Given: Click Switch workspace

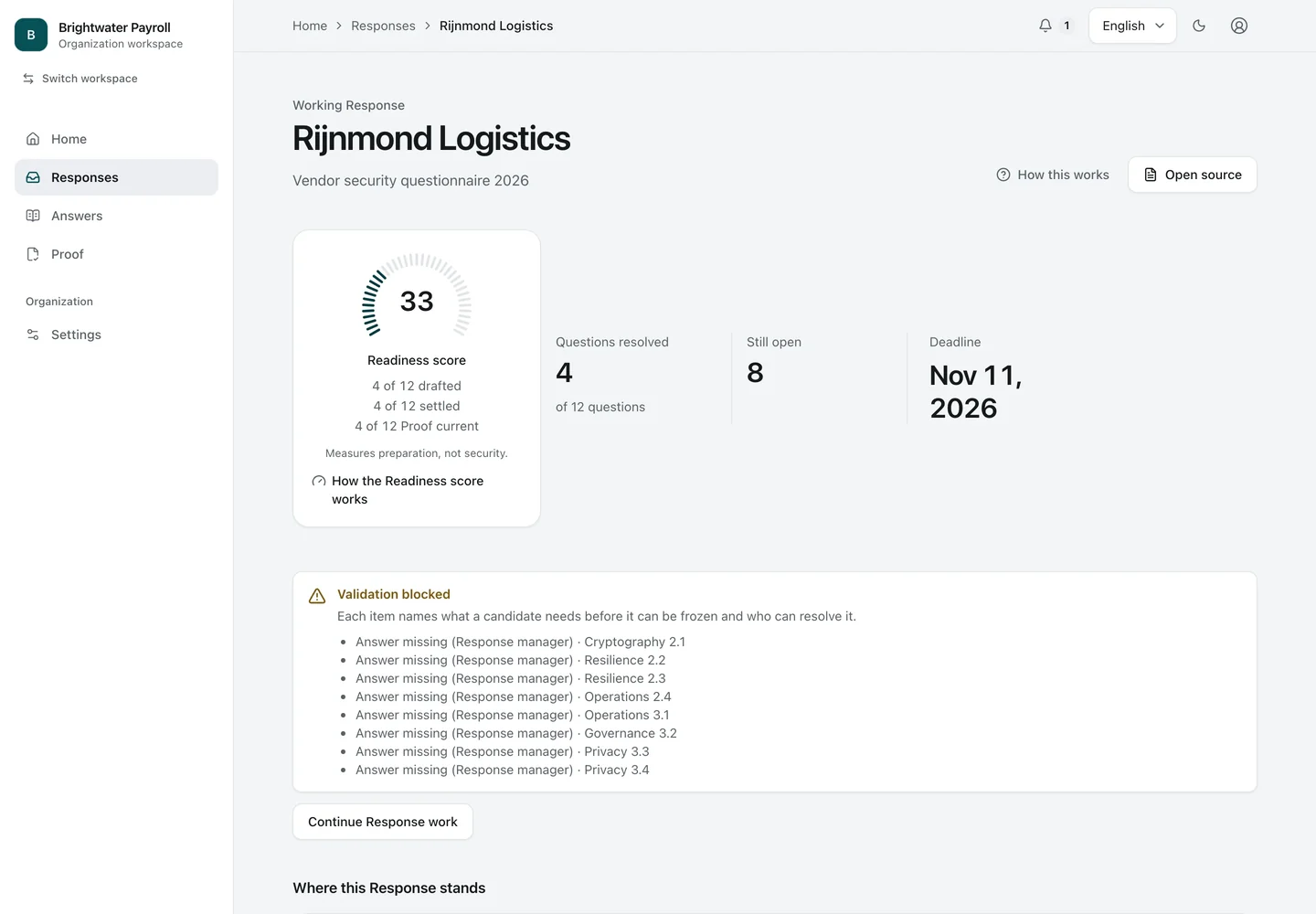Looking at the screenshot, I should pyautogui.click(x=80, y=79).
